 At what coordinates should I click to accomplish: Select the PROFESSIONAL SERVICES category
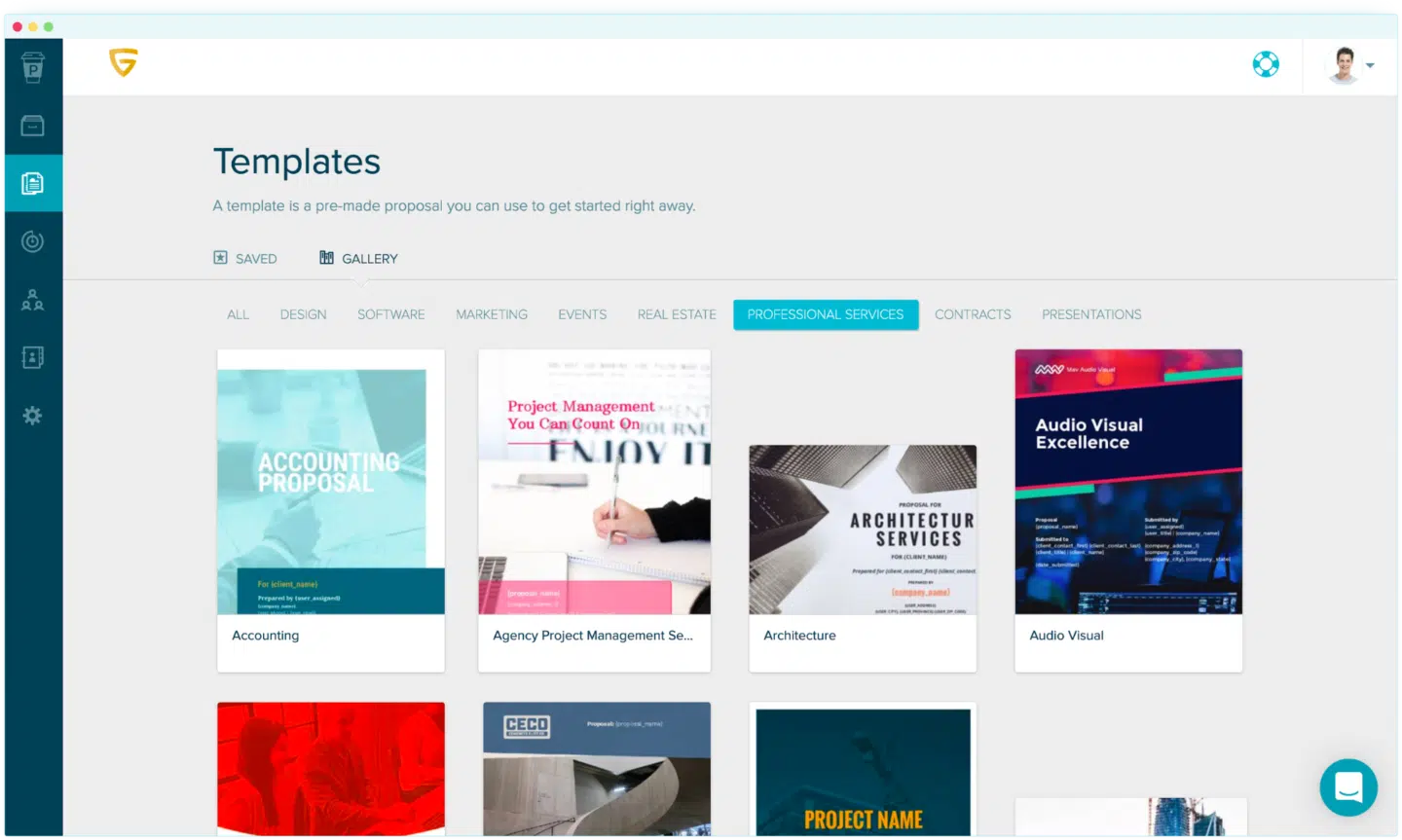tap(826, 314)
